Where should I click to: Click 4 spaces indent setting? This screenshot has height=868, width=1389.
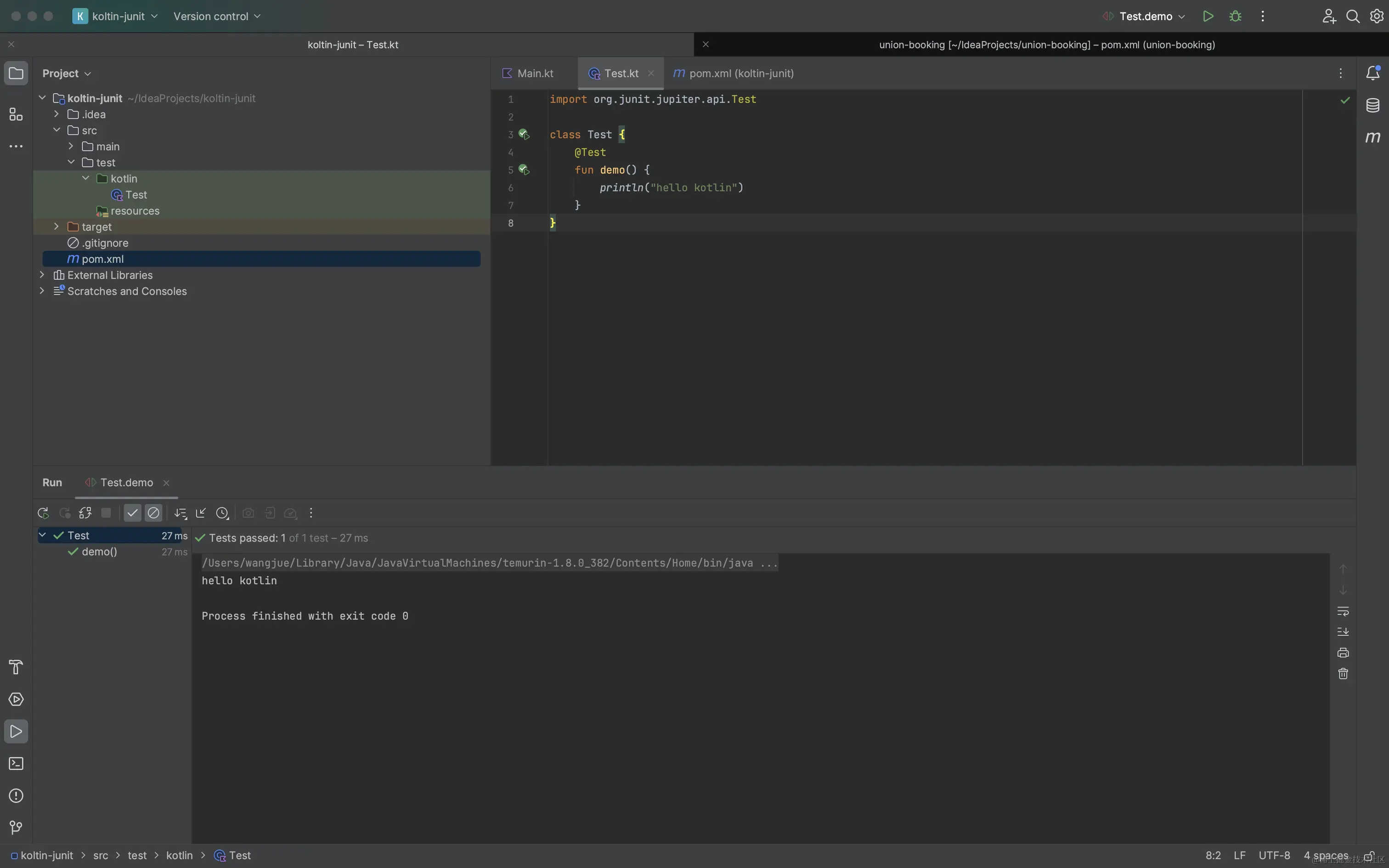click(1326, 856)
